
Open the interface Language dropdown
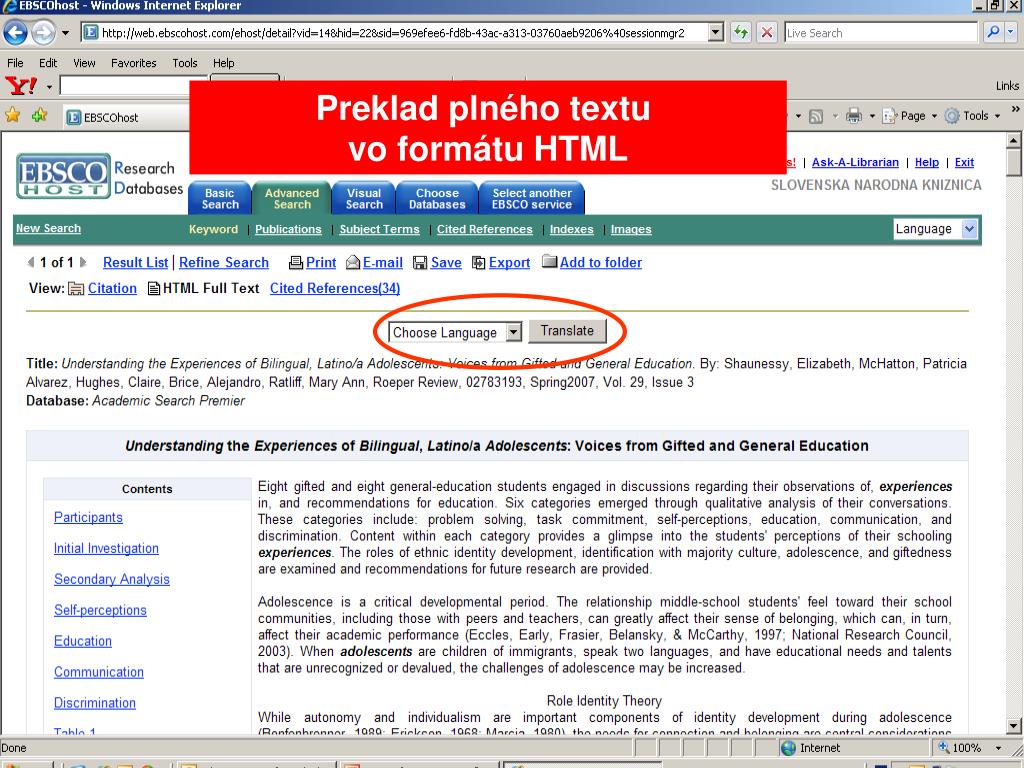935,229
